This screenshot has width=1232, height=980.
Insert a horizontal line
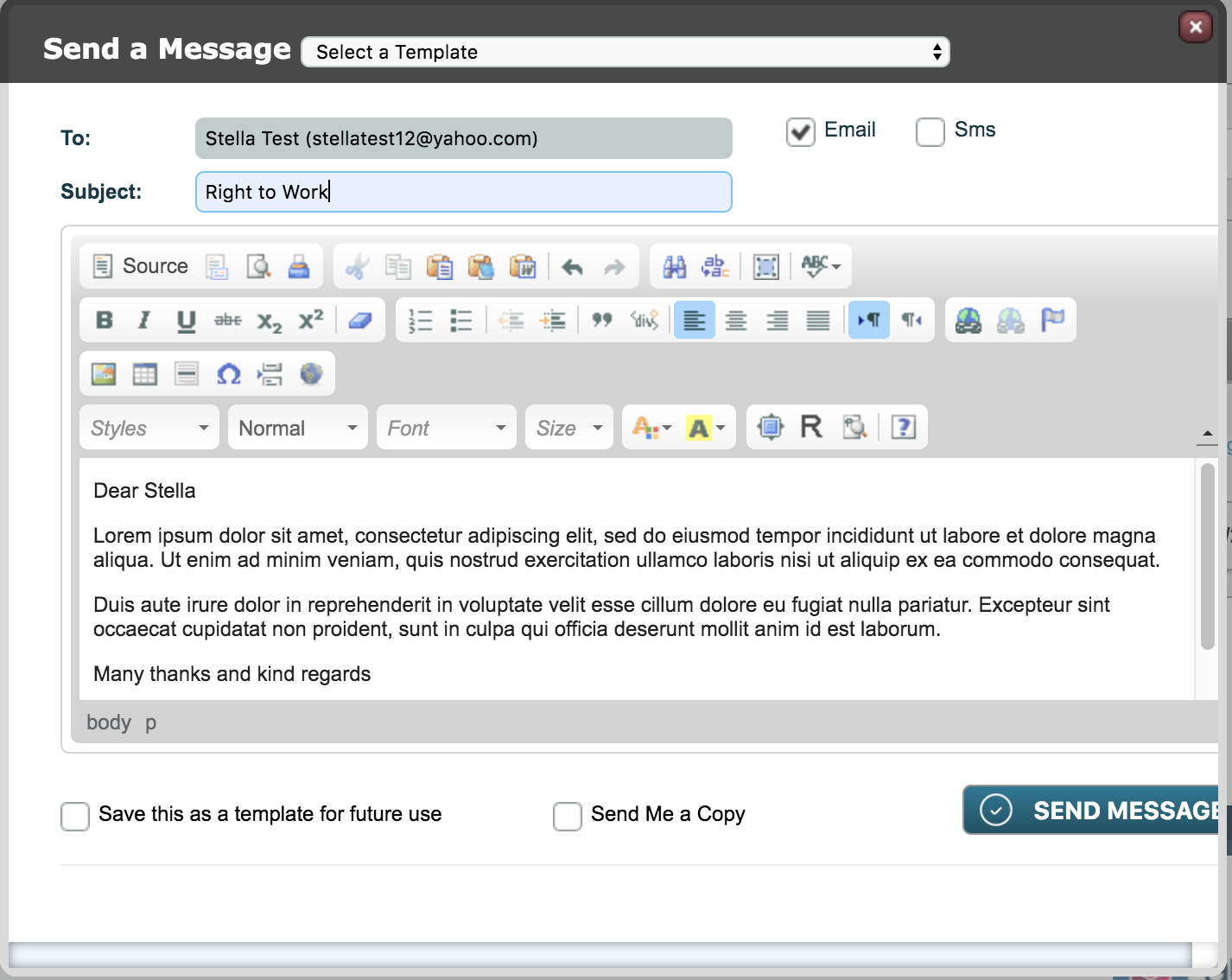click(x=187, y=373)
